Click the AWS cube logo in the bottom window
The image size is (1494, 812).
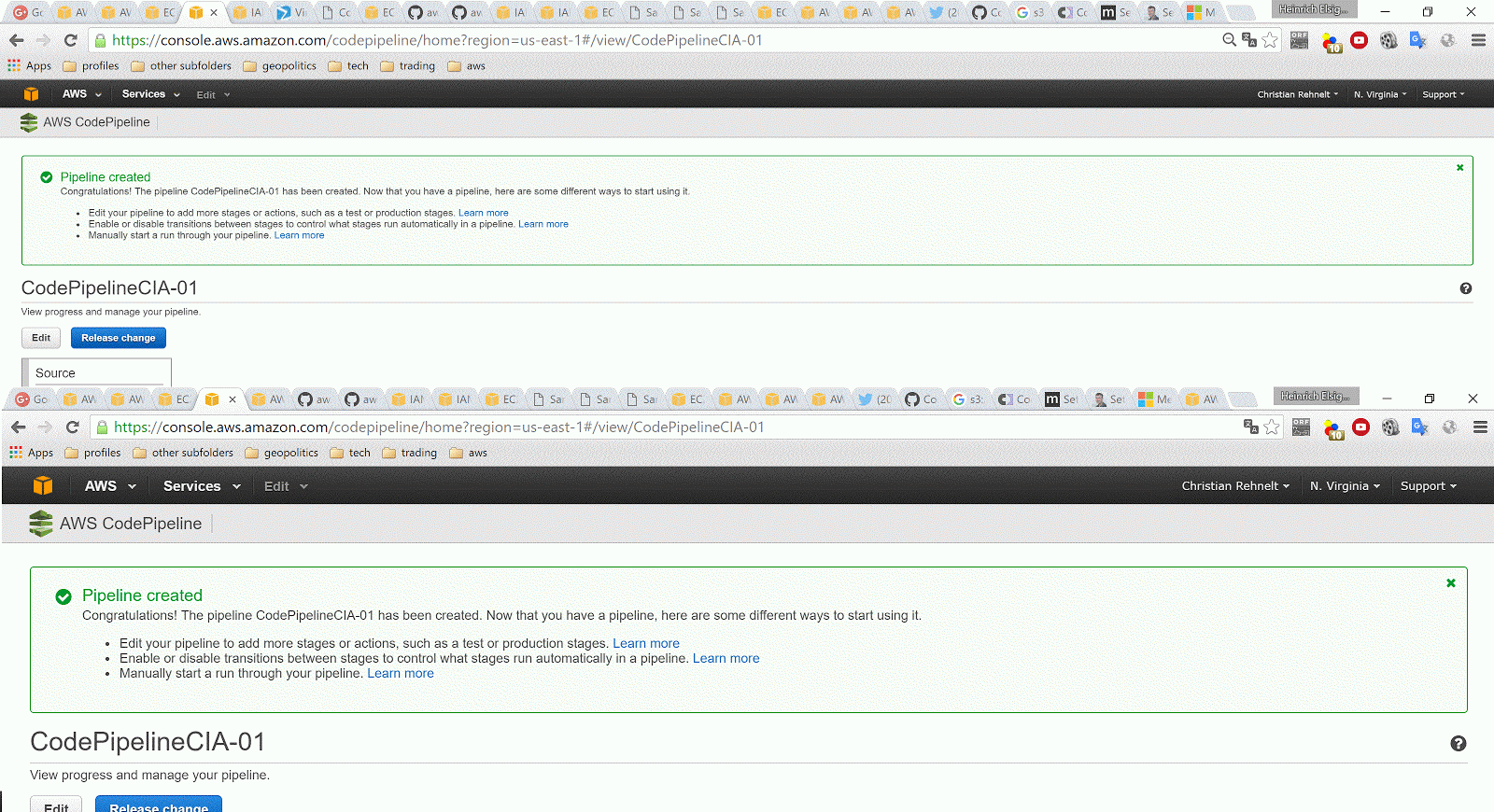43,485
